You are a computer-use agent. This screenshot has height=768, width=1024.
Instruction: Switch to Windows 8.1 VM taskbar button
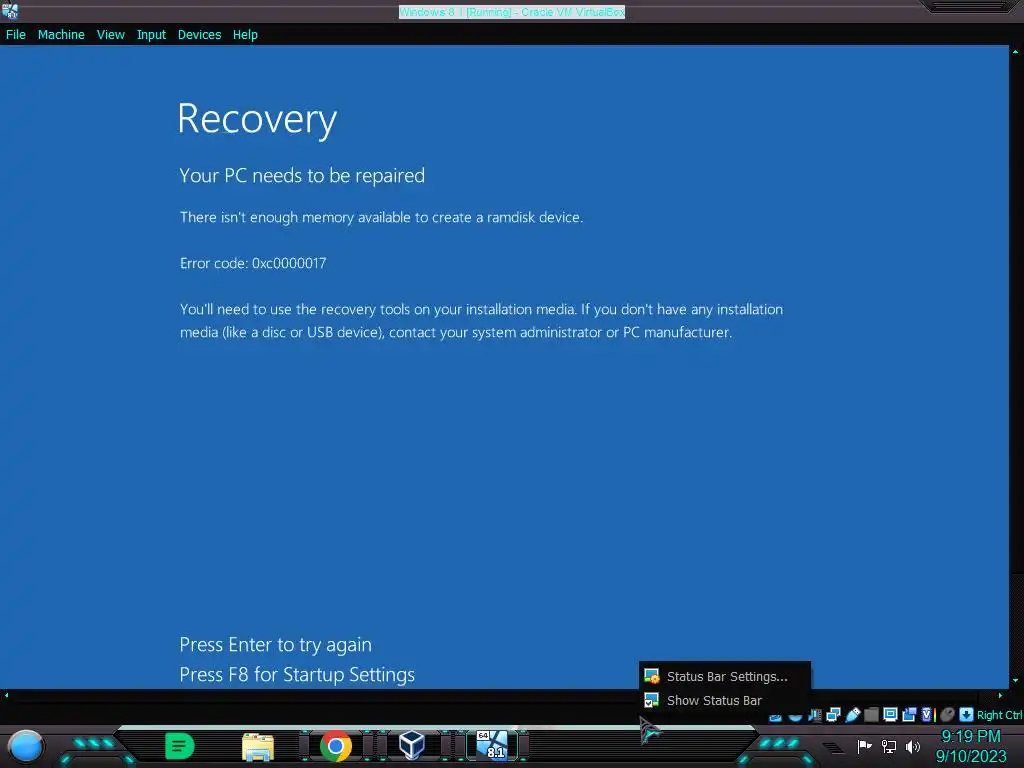[x=492, y=745]
